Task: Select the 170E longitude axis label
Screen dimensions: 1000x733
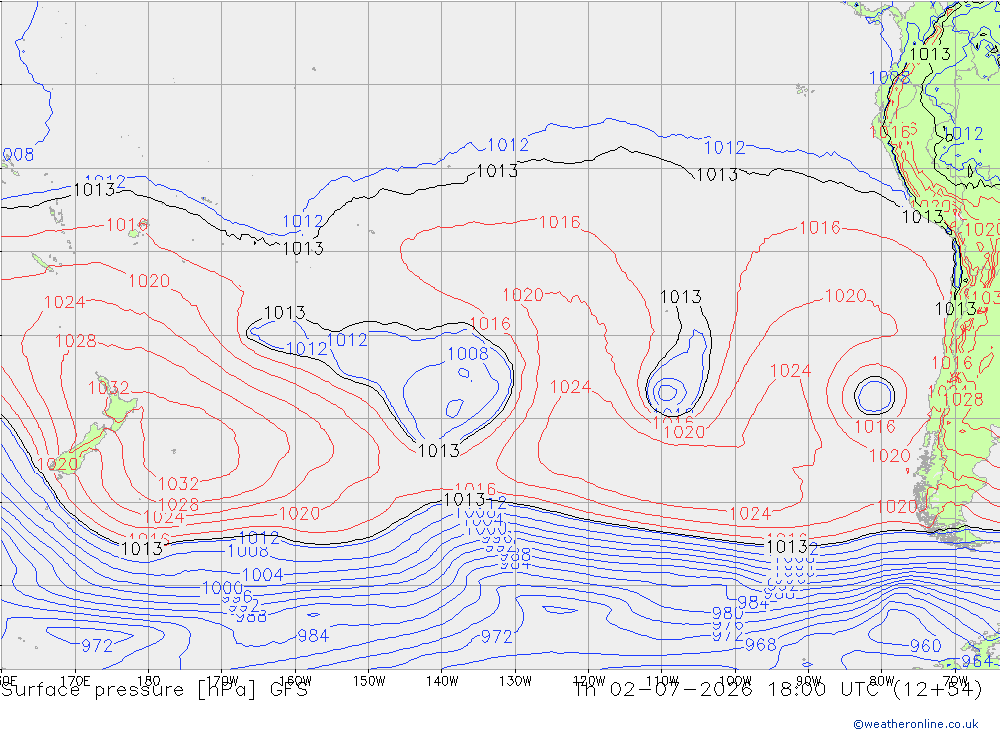Action: [75, 681]
